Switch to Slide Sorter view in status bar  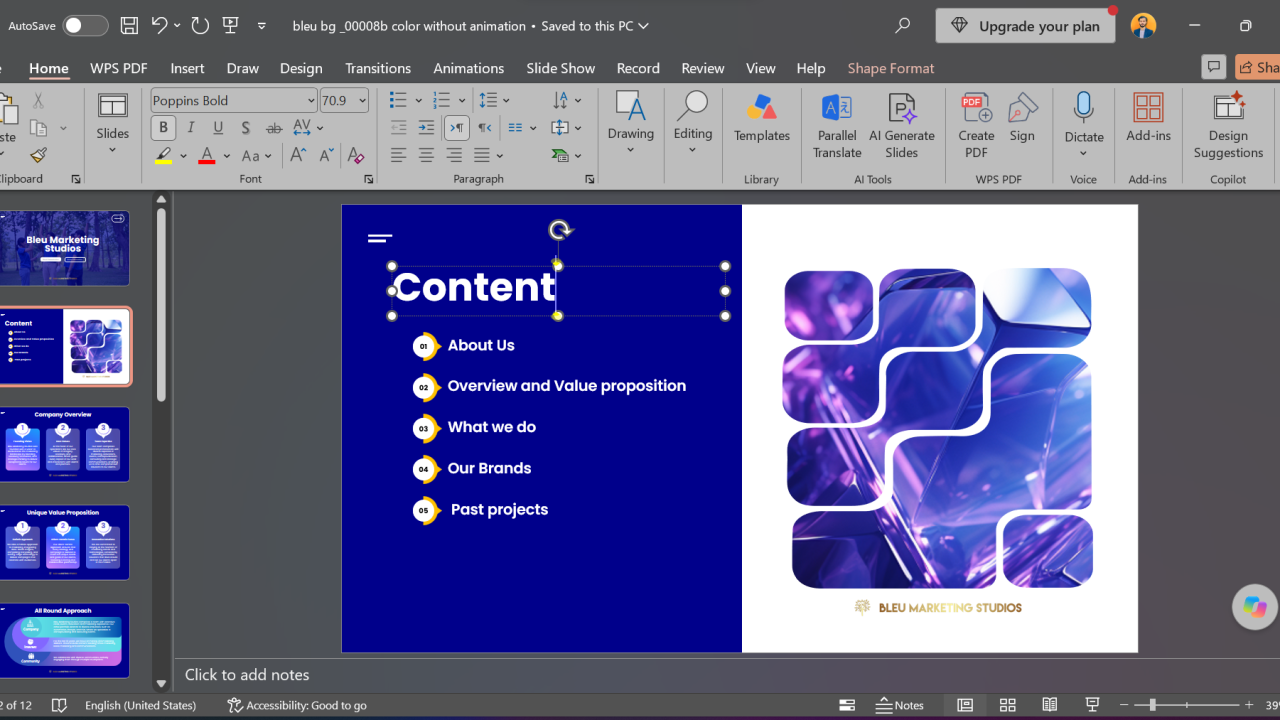pos(1007,705)
